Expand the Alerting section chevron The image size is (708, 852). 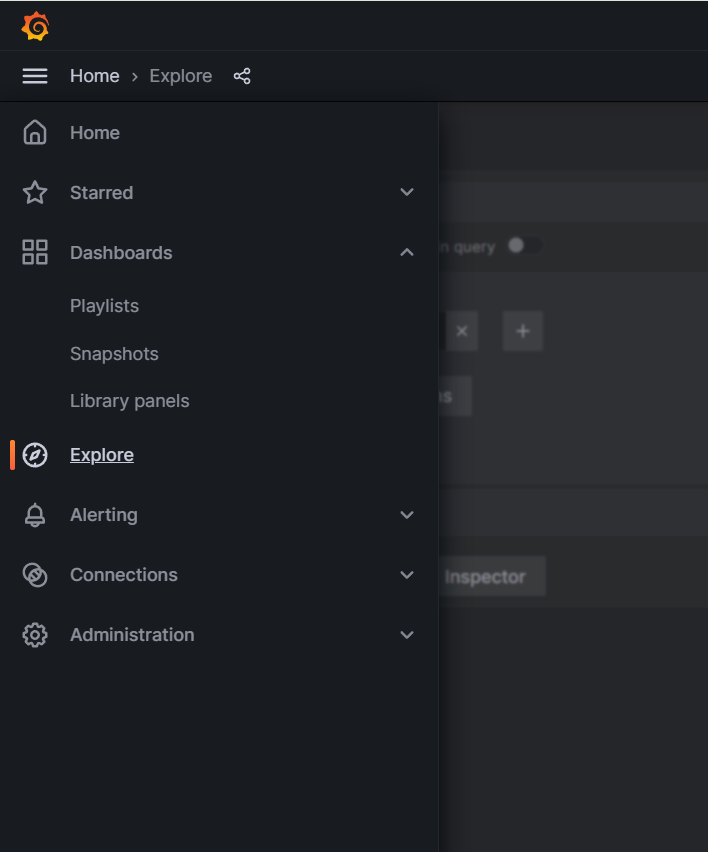[x=407, y=515]
